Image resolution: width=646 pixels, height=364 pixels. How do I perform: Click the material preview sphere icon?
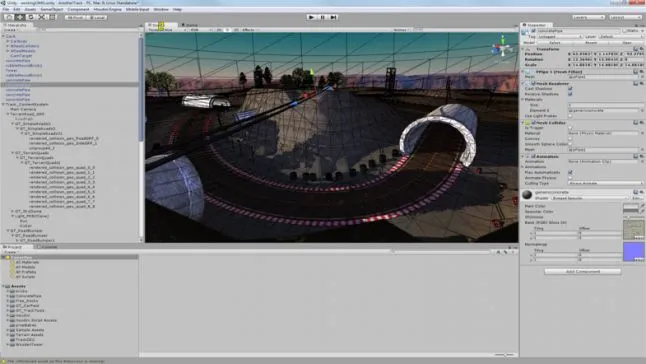tap(527, 194)
